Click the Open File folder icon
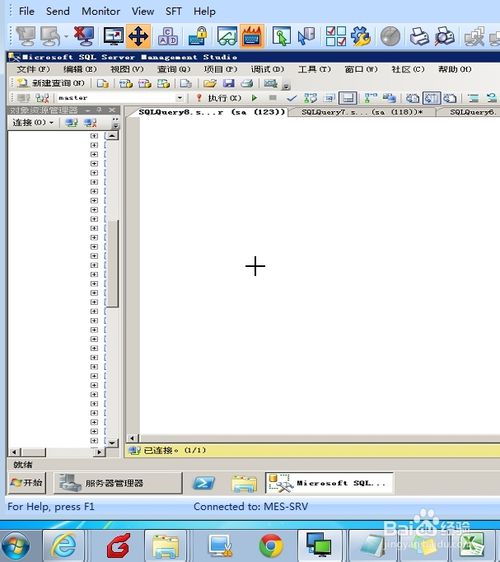 [210, 84]
